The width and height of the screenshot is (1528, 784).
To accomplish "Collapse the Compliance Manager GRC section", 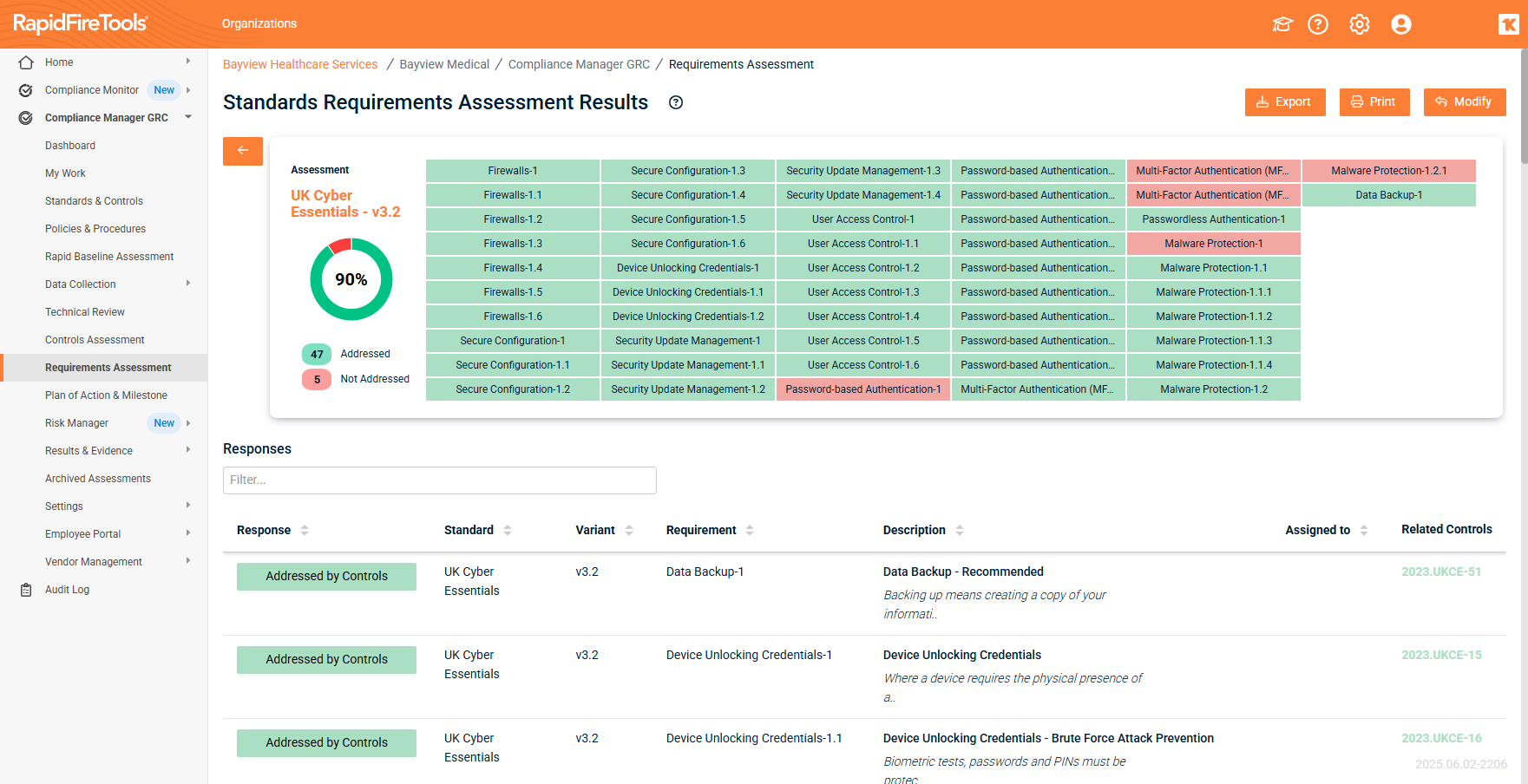I will click(188, 117).
